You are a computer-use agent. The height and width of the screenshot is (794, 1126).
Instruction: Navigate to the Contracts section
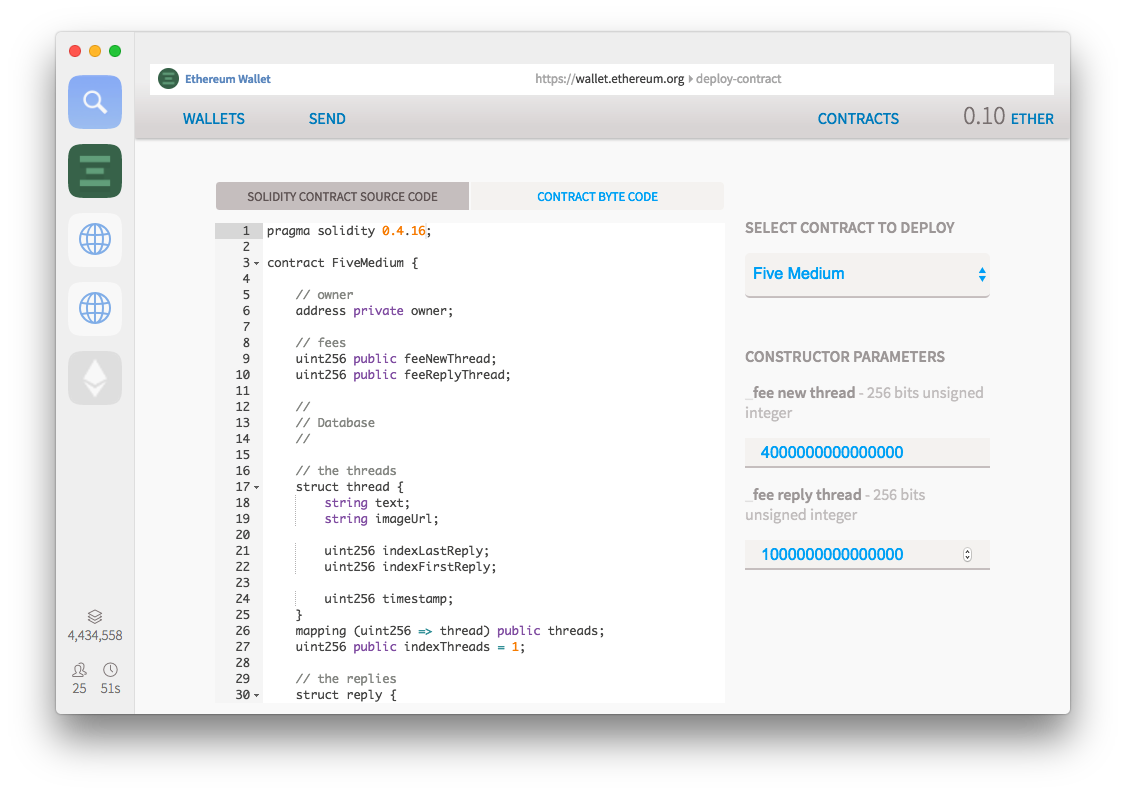858,119
